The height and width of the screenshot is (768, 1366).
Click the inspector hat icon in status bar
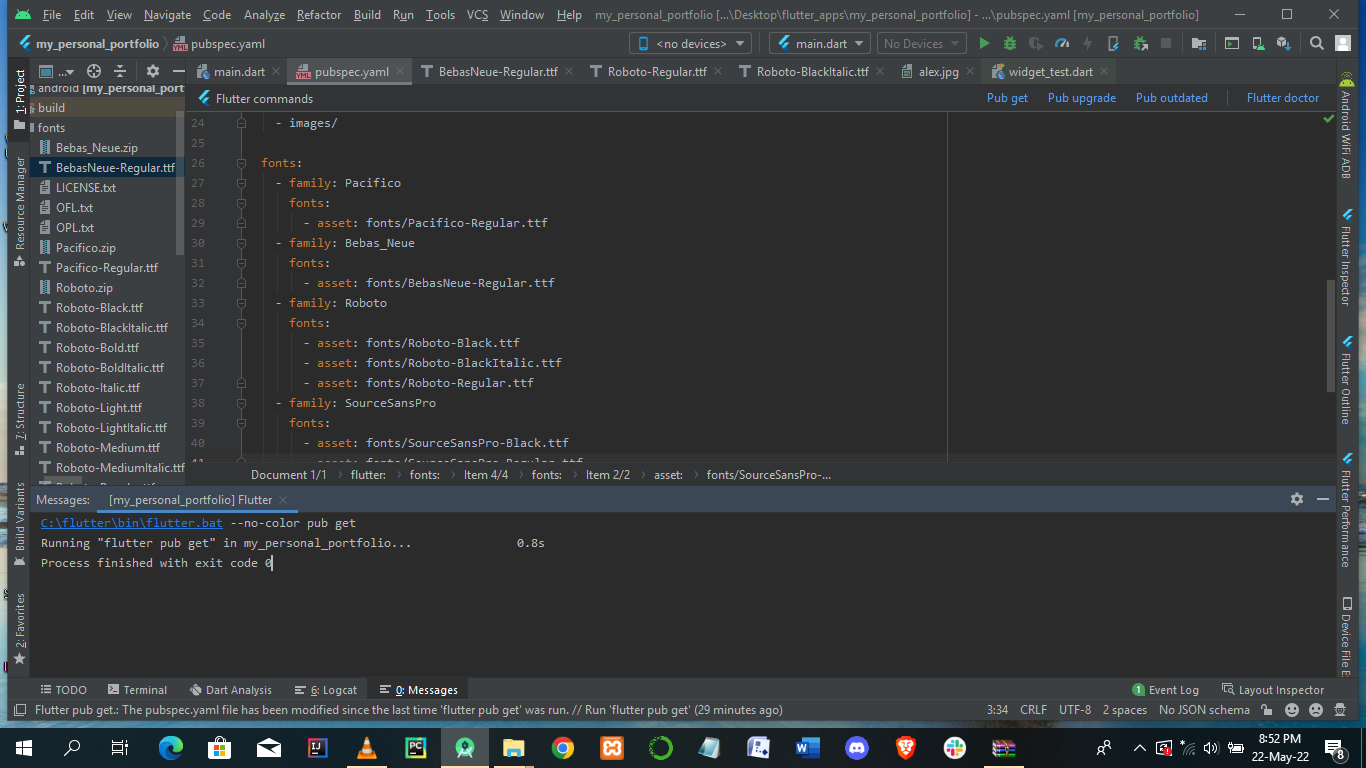point(1340,710)
